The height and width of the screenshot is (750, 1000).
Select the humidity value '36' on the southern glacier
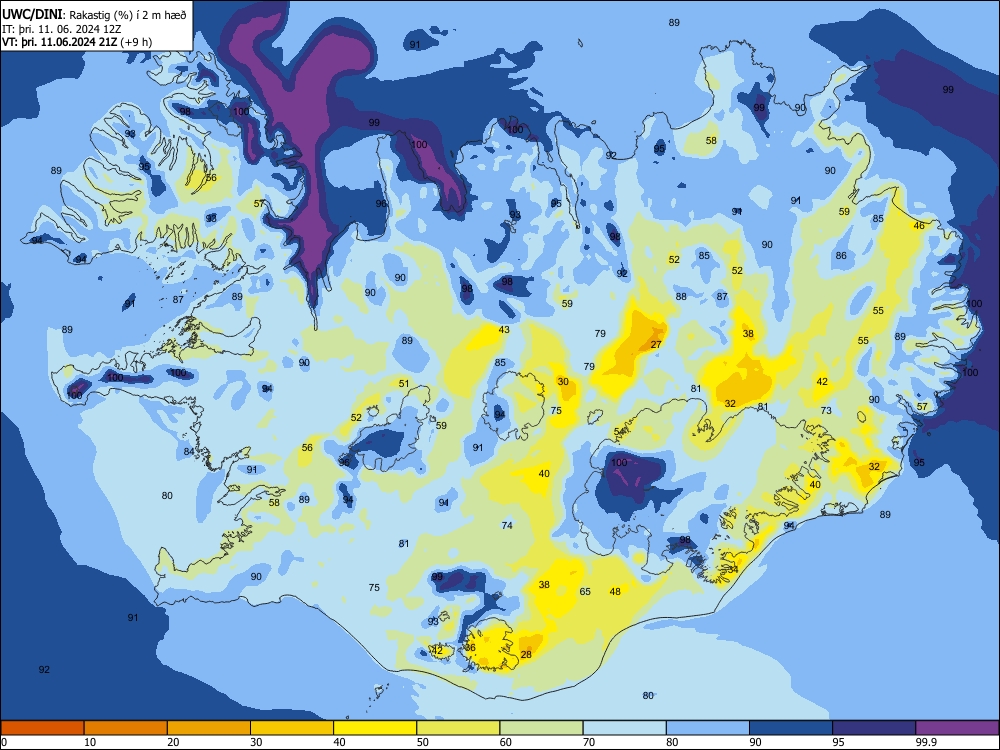pos(470,647)
